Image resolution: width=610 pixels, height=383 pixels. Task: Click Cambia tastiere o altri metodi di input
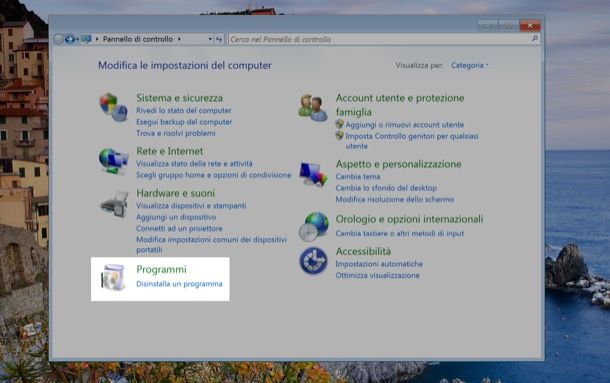coord(400,234)
